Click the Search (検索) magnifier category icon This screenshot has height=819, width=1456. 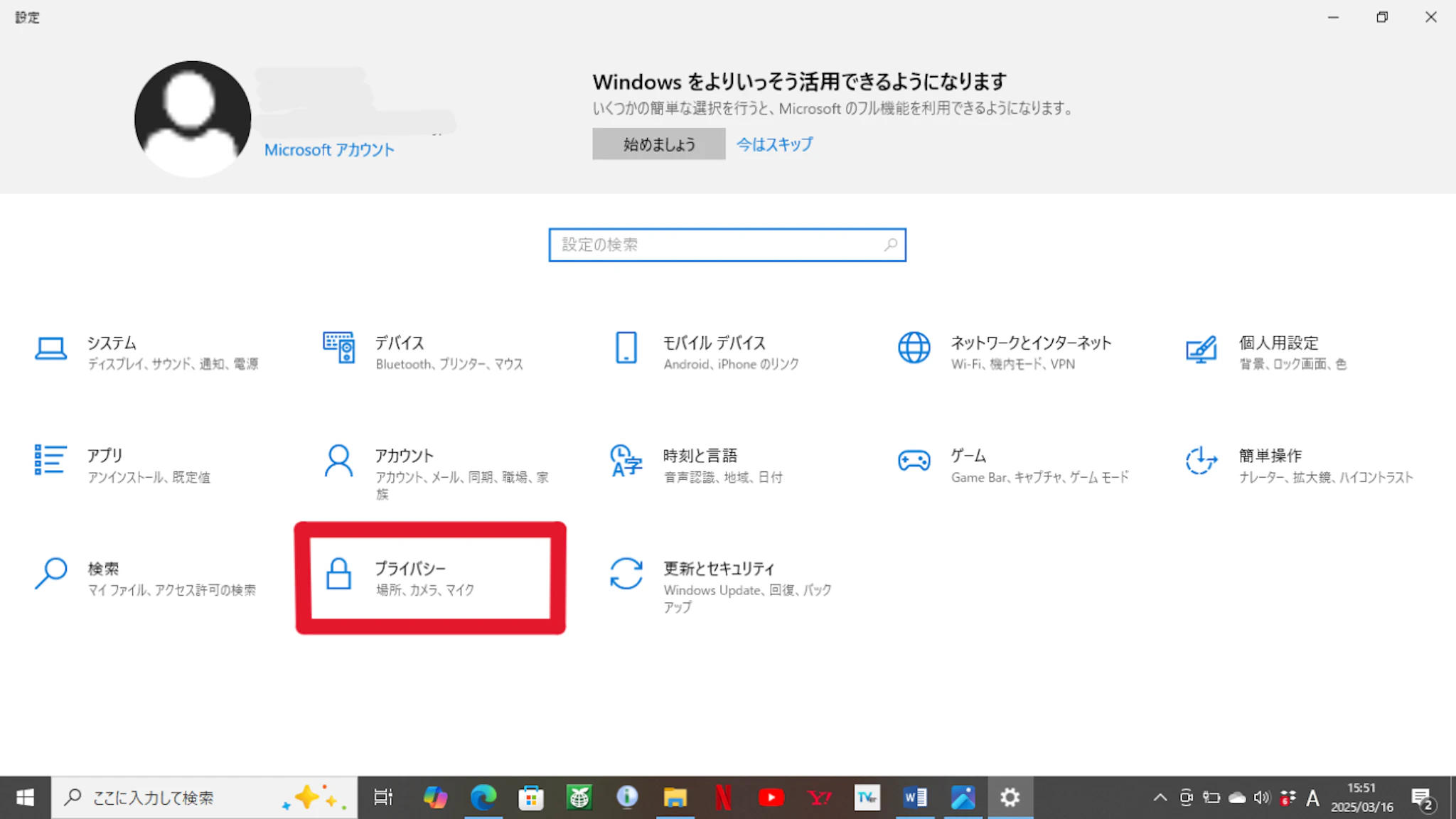50,573
